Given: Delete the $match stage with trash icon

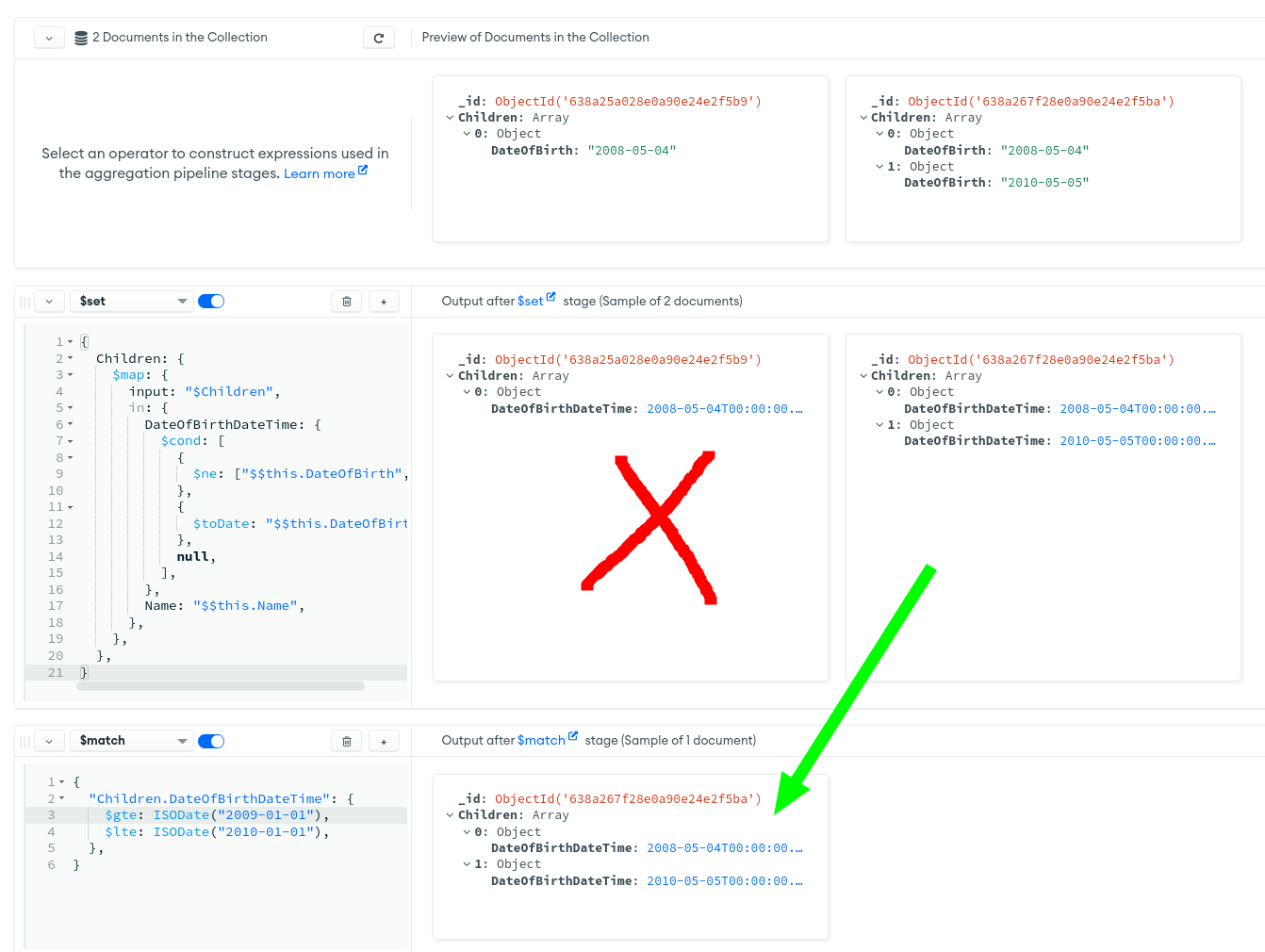Looking at the screenshot, I should point(347,742).
